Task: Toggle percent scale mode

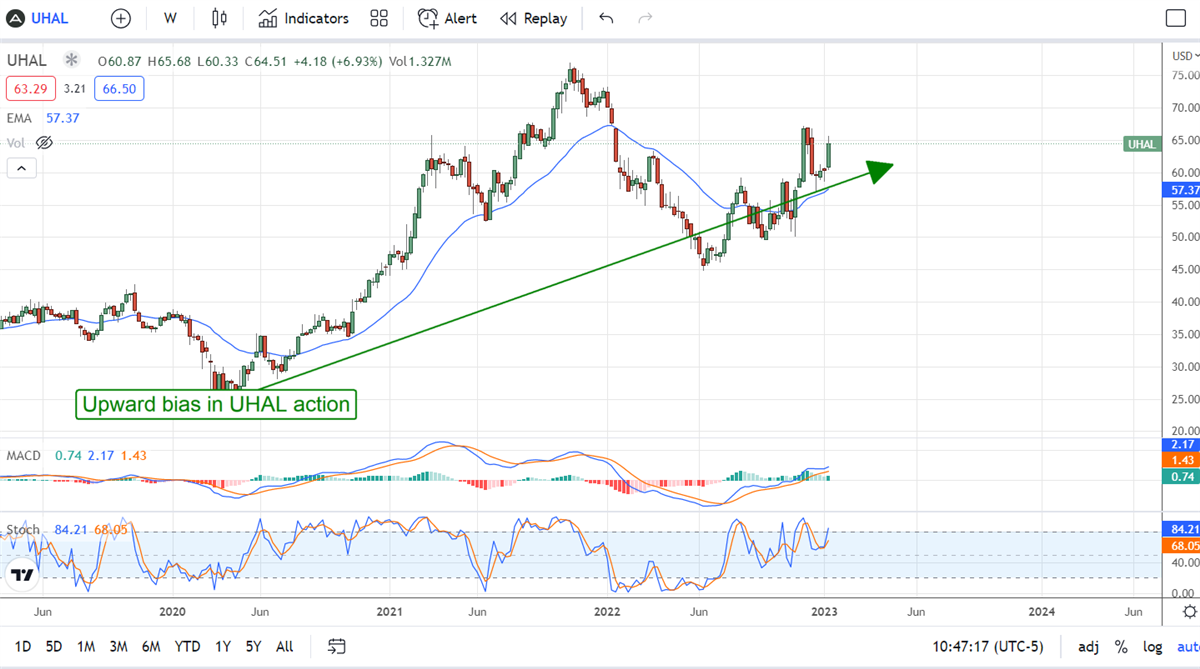Action: (x=1121, y=646)
